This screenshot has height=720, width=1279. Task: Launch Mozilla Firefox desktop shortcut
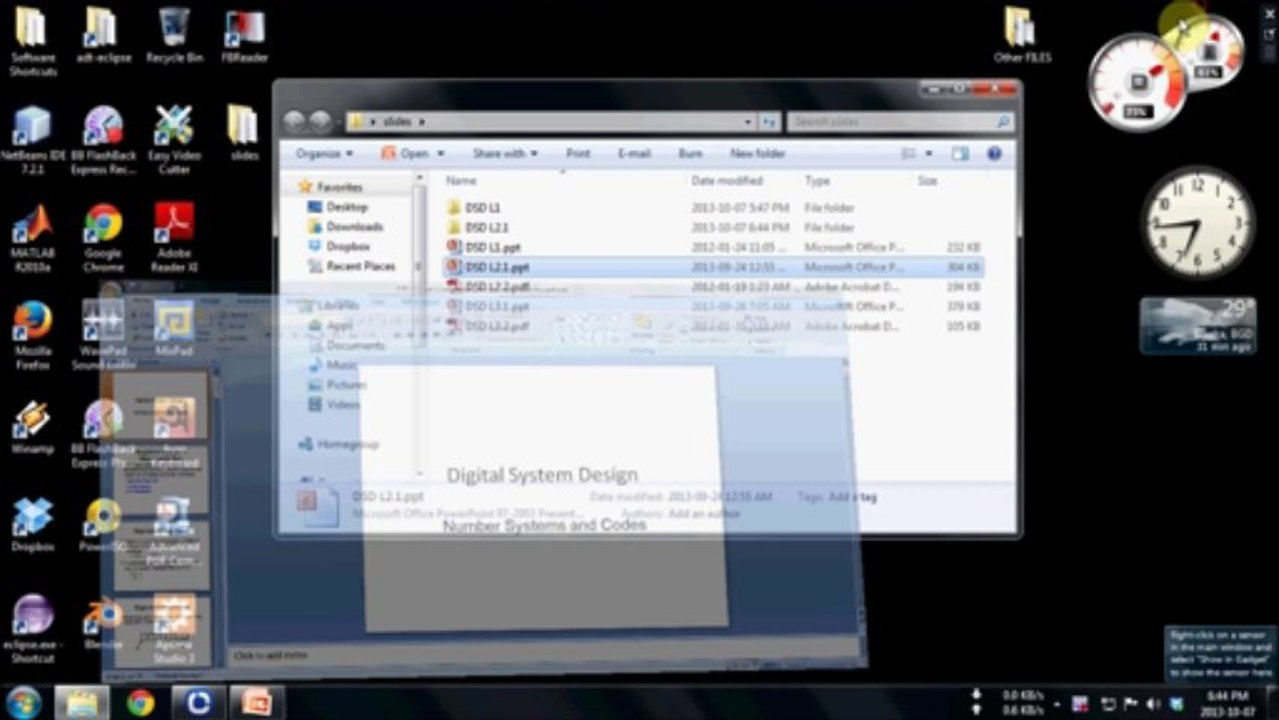33,335
